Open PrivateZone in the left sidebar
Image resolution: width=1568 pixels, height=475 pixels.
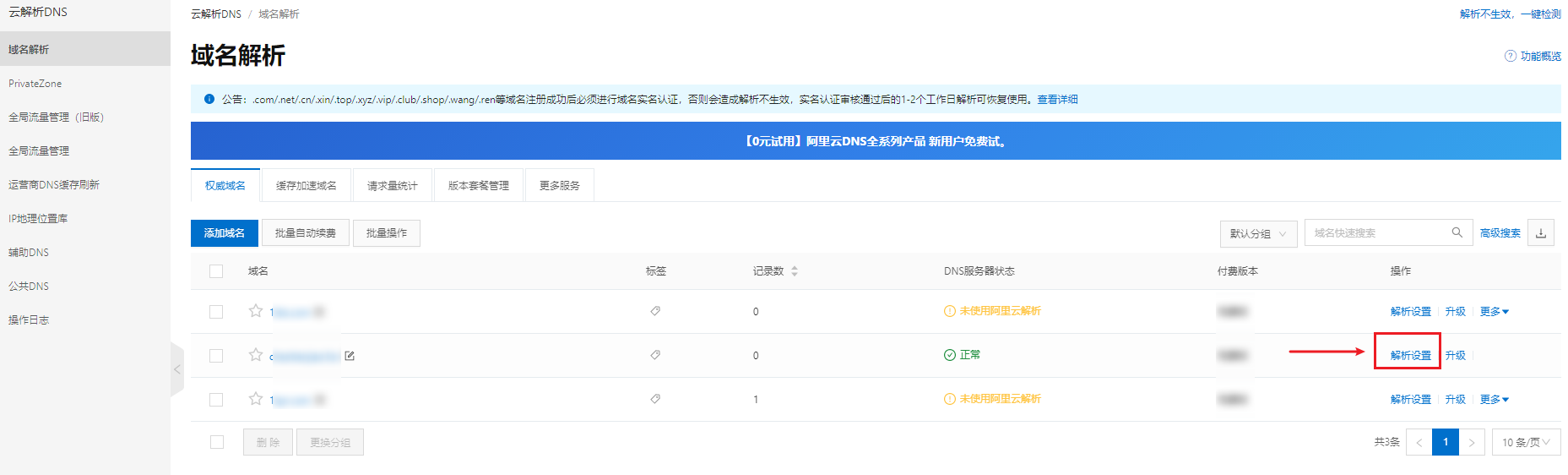pyautogui.click(x=35, y=84)
